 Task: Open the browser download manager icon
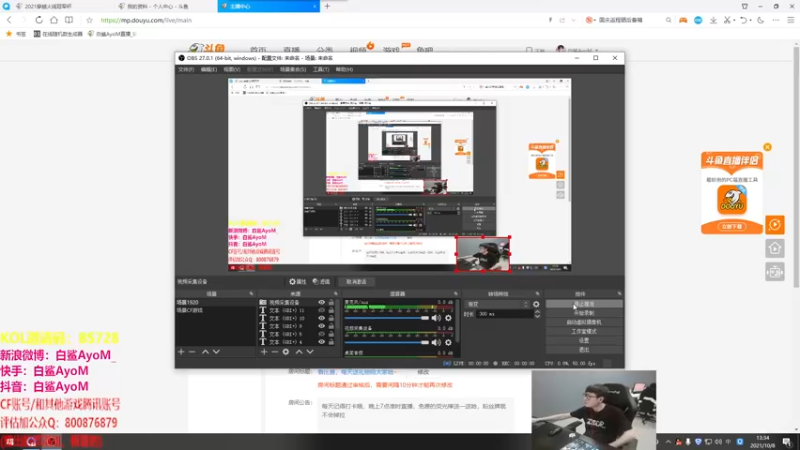click(713, 20)
